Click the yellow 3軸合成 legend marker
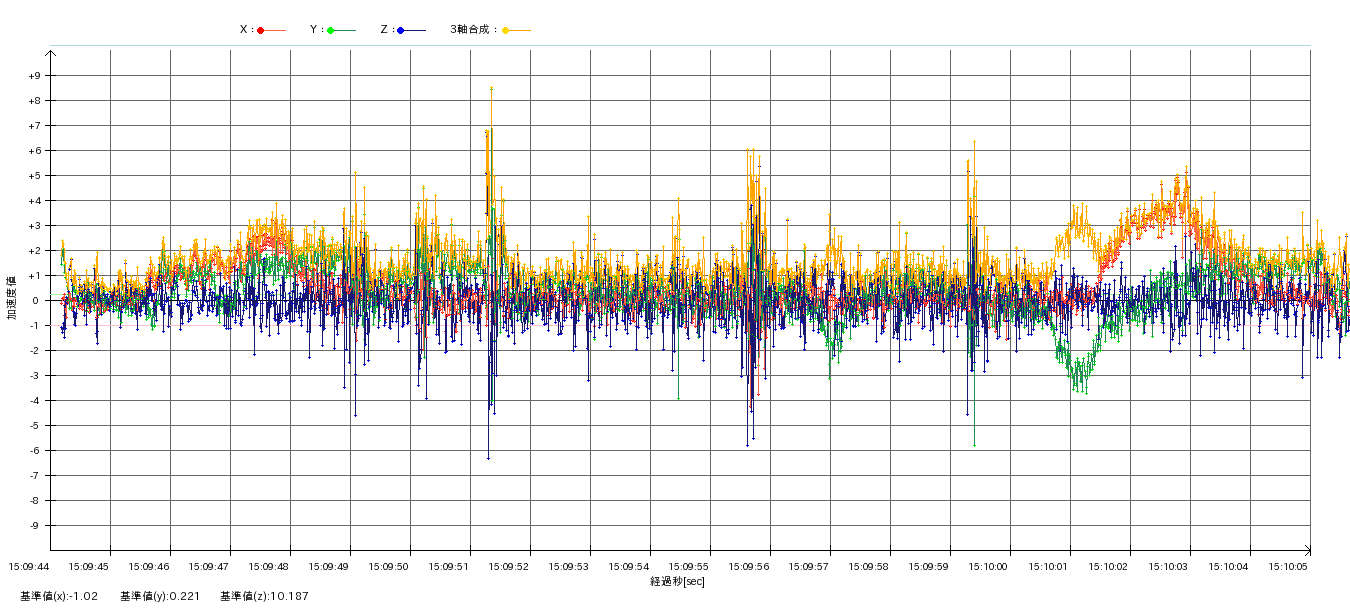 (505, 31)
